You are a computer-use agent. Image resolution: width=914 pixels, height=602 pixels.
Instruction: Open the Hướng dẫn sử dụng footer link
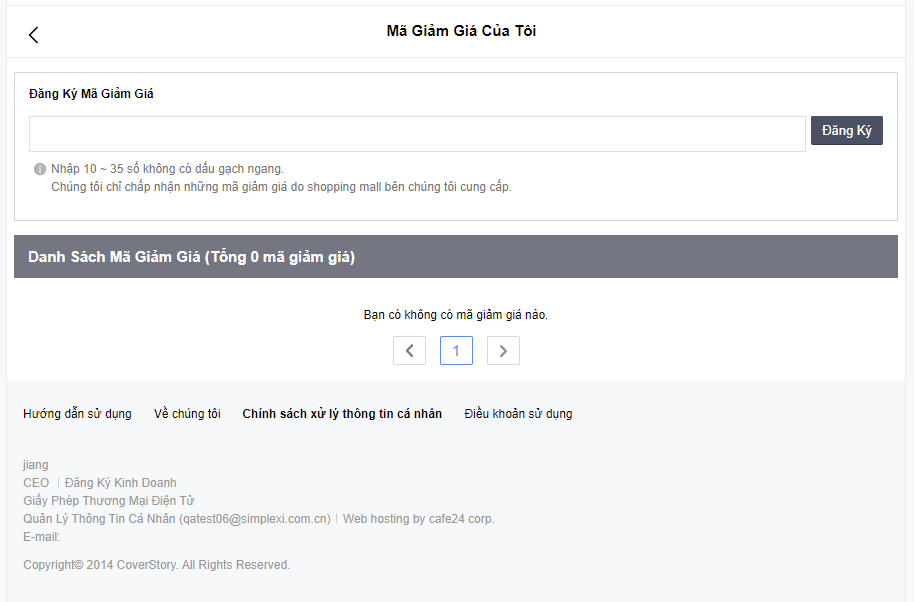coord(77,414)
